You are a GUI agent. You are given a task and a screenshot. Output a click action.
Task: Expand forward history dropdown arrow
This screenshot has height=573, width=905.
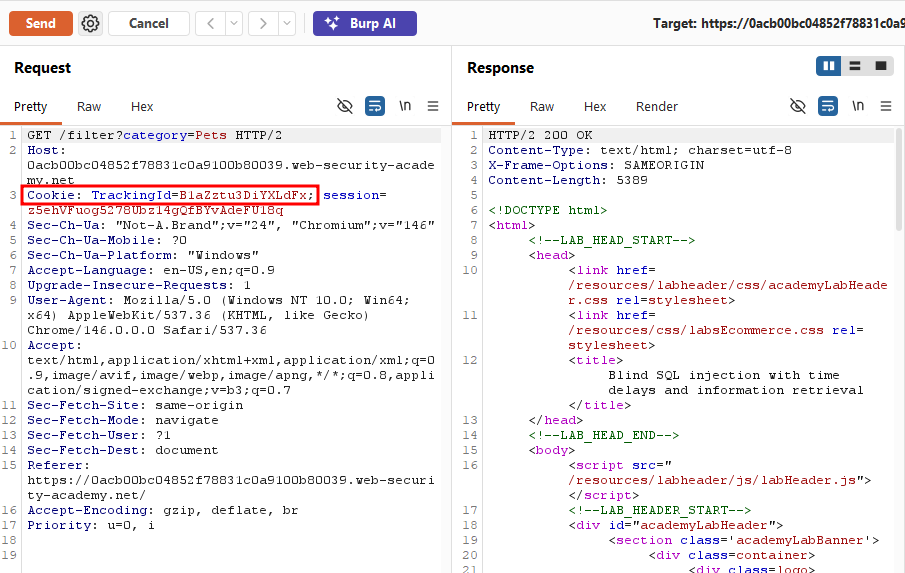pyautogui.click(x=287, y=24)
